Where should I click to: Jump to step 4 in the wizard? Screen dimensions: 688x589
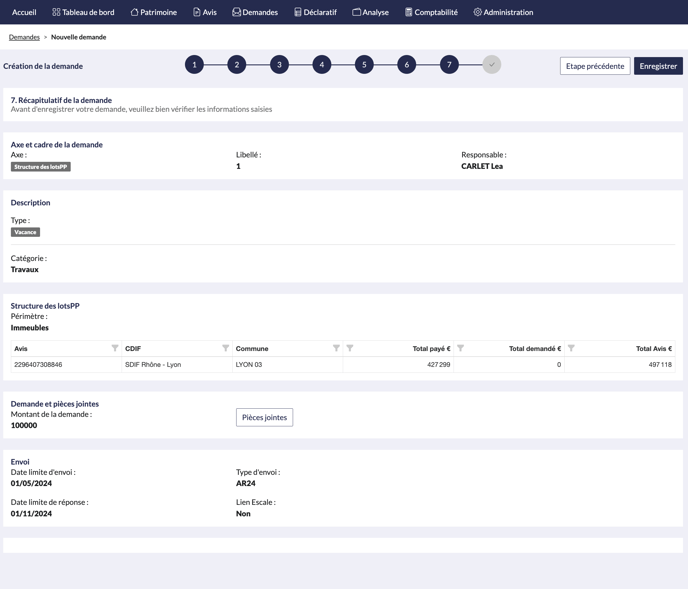click(322, 65)
